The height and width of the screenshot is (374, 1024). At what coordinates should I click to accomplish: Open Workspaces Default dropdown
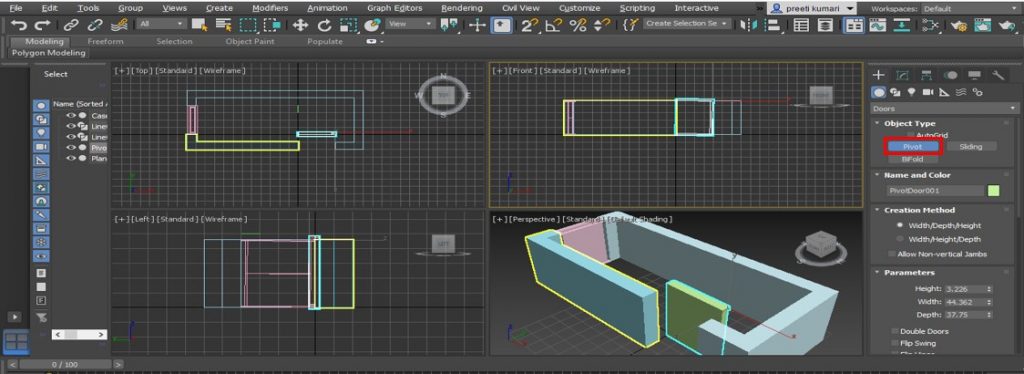point(970,9)
